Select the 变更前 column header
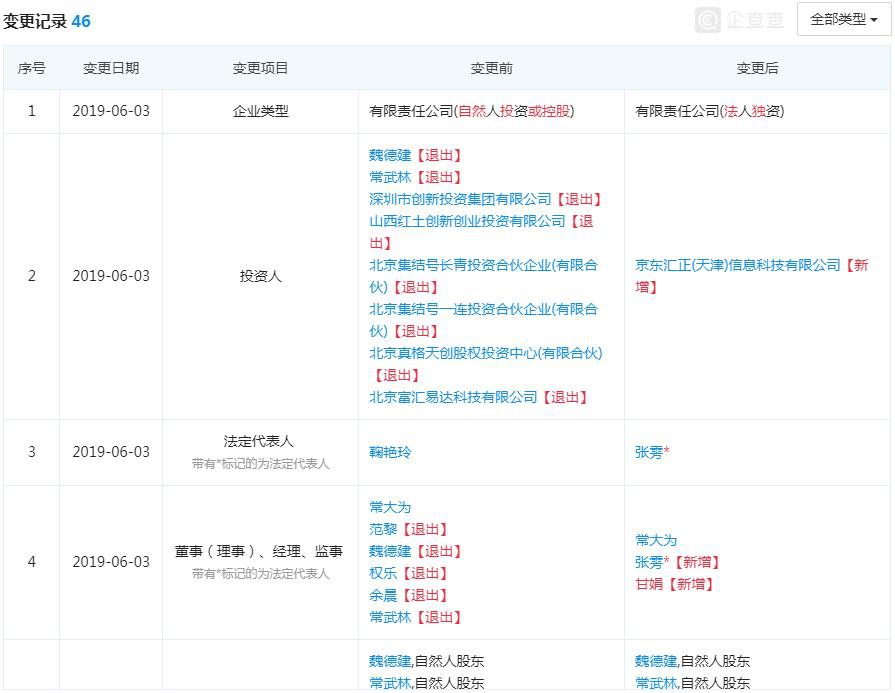The height and width of the screenshot is (693, 895). pos(491,69)
